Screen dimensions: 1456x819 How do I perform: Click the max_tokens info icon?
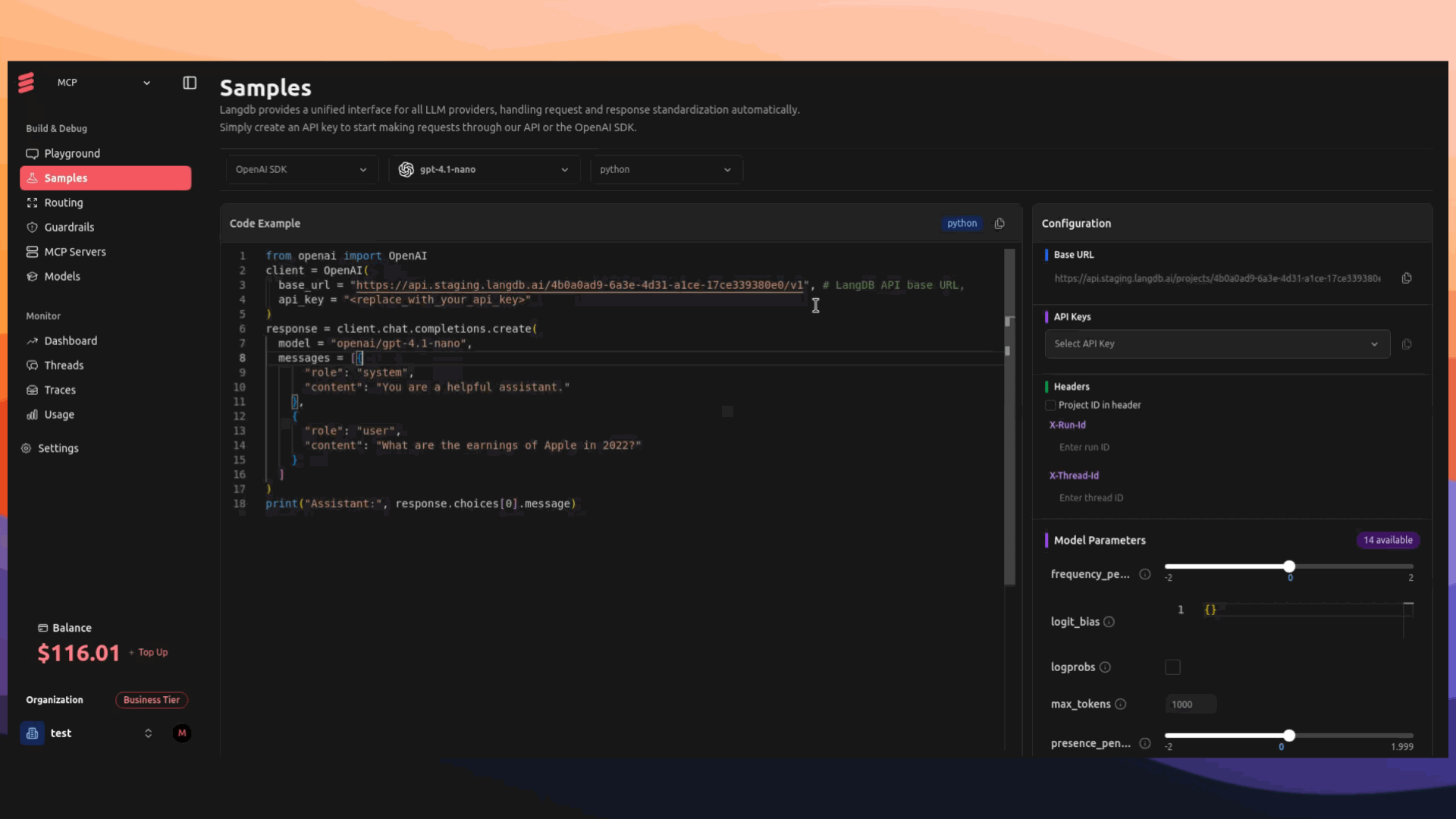(x=1121, y=704)
